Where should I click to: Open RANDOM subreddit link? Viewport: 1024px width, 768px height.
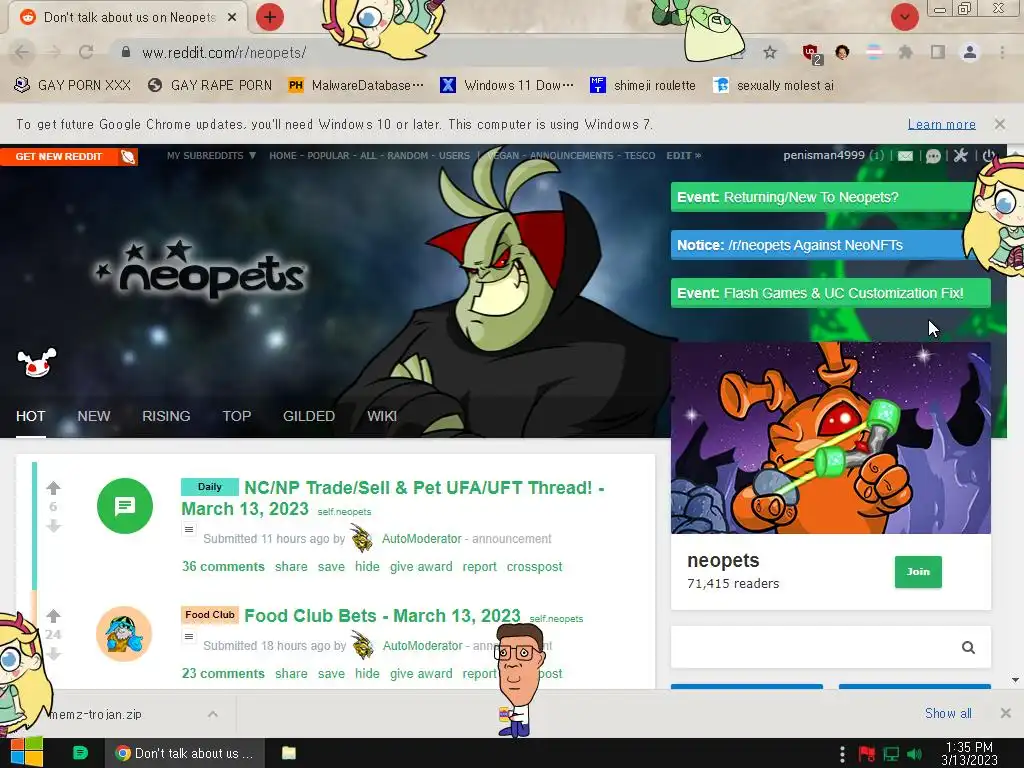point(408,155)
